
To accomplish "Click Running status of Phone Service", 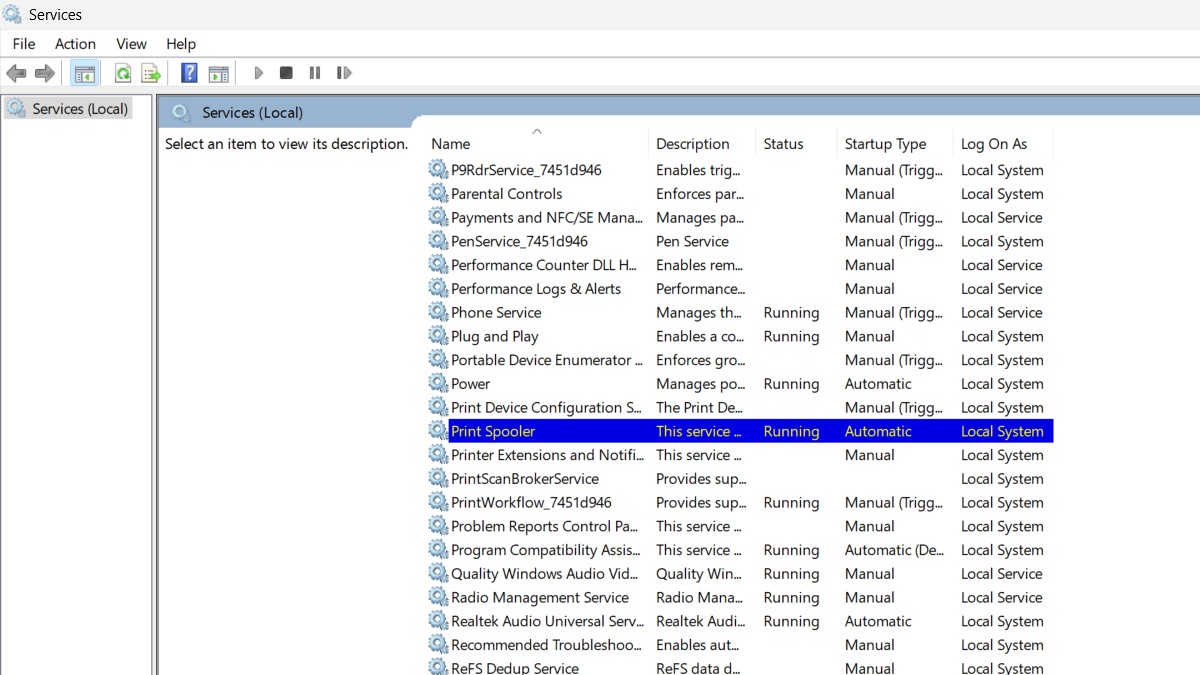I will pyautogui.click(x=791, y=313).
